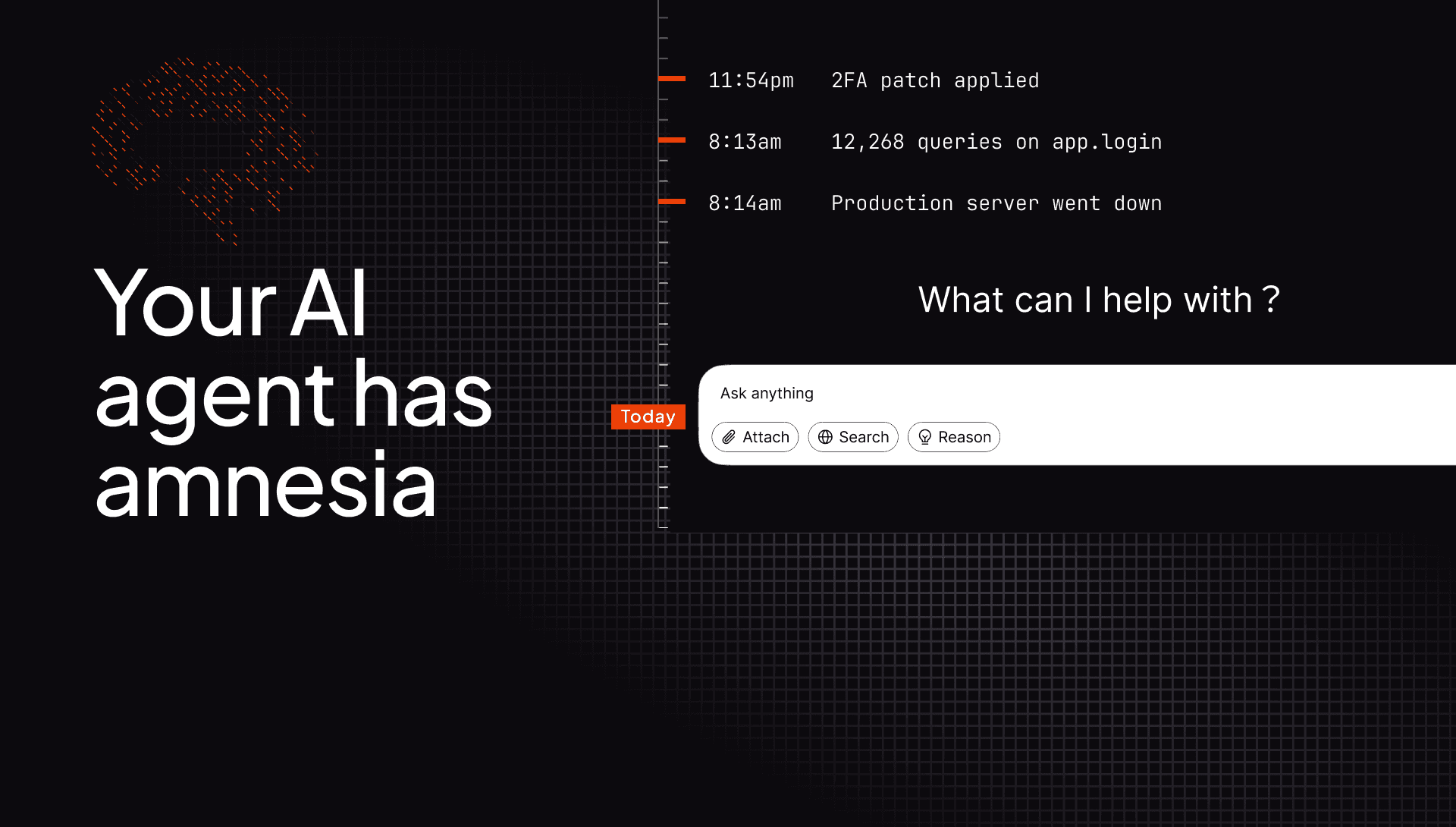Click the 'What can I help with ?' heading
This screenshot has width=1456, height=827.
pyautogui.click(x=1099, y=300)
